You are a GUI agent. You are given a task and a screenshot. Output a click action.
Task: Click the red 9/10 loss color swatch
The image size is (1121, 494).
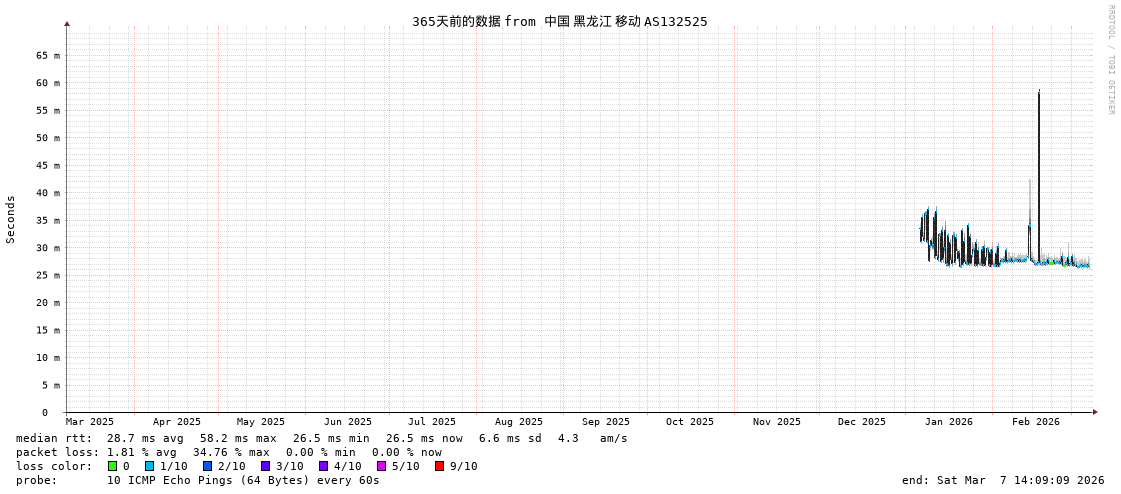click(x=439, y=466)
